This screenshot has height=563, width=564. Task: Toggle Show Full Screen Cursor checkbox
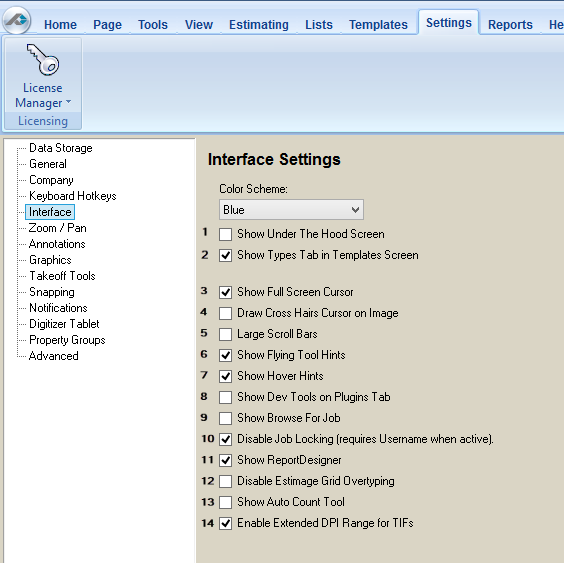(226, 292)
